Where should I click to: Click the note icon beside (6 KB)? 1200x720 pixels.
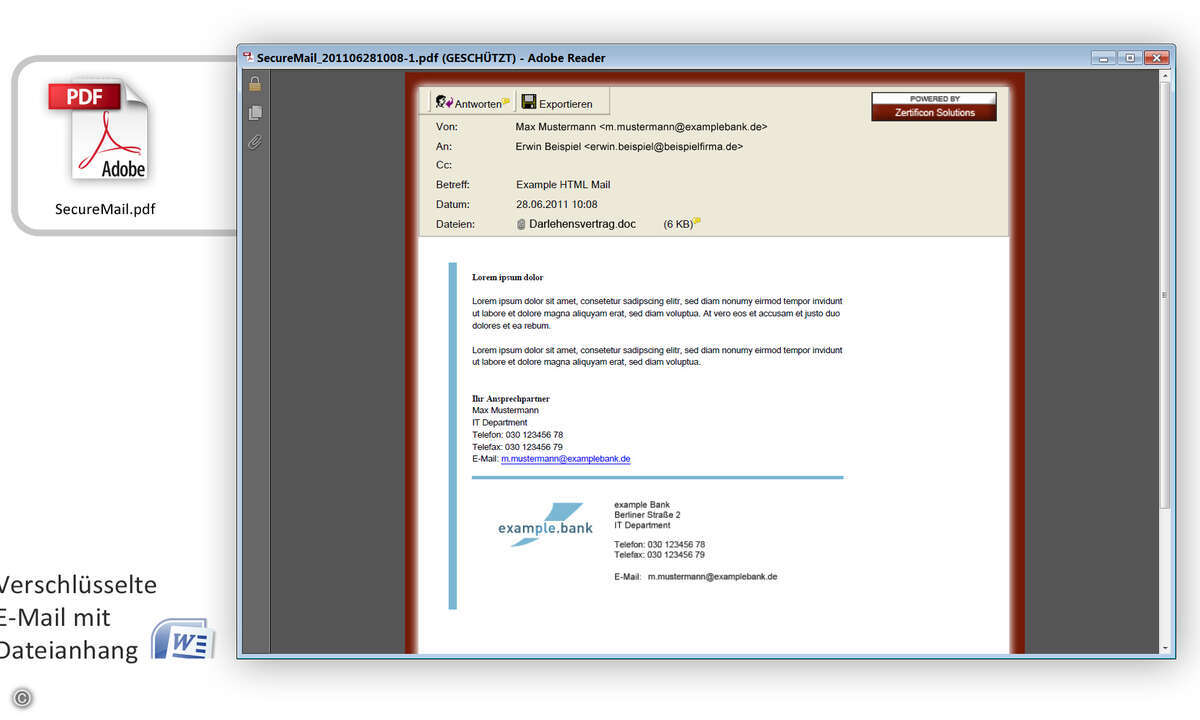pos(697,221)
